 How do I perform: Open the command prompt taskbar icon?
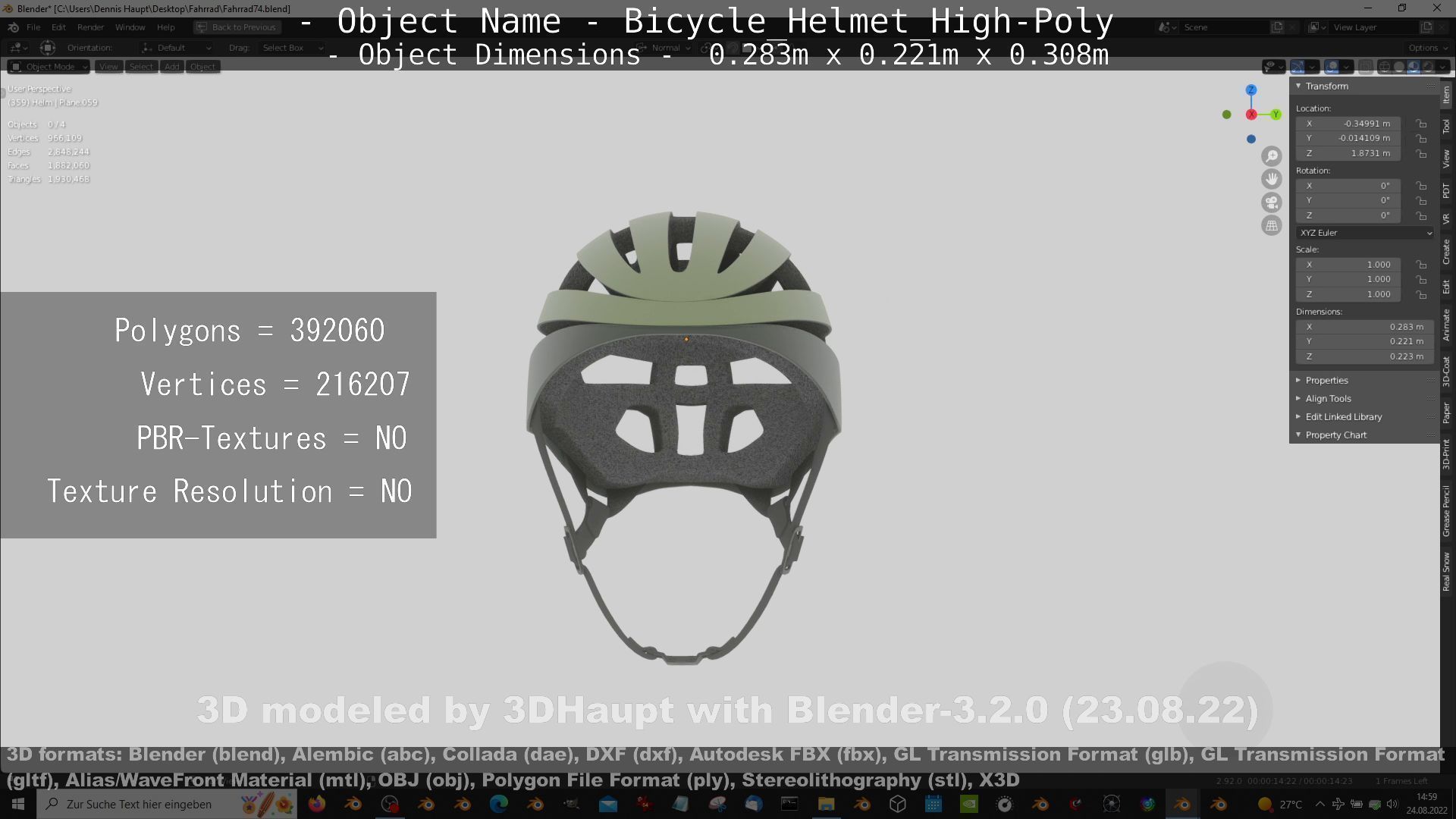tap(789, 804)
